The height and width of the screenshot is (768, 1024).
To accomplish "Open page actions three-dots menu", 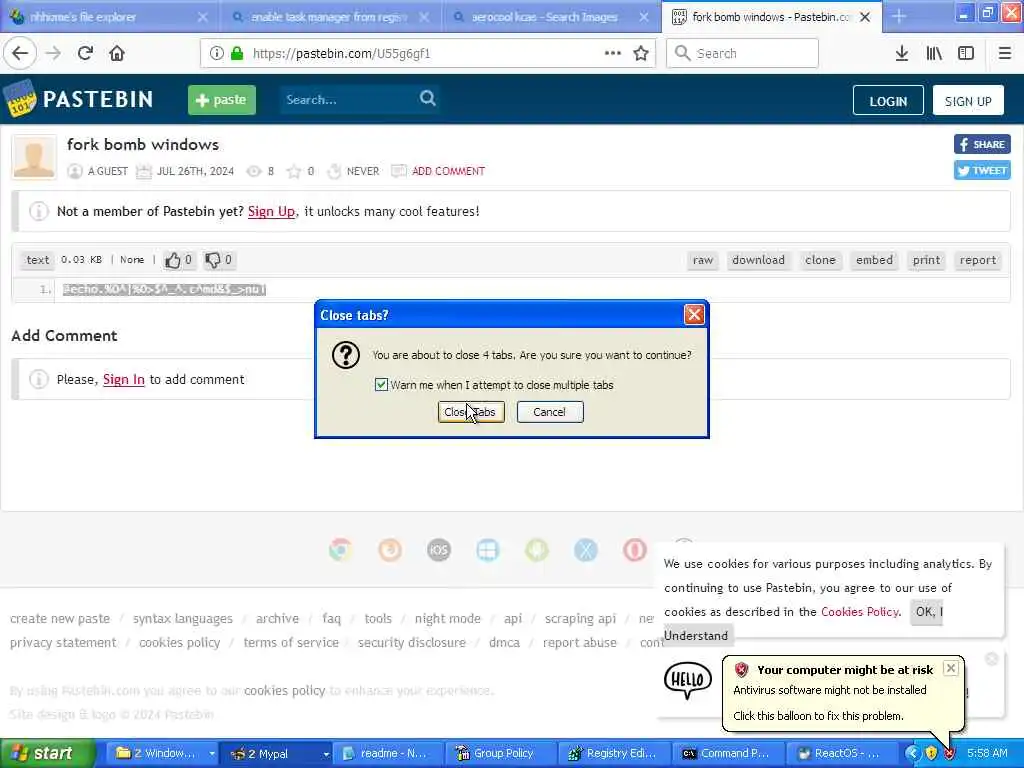I will (x=613, y=53).
